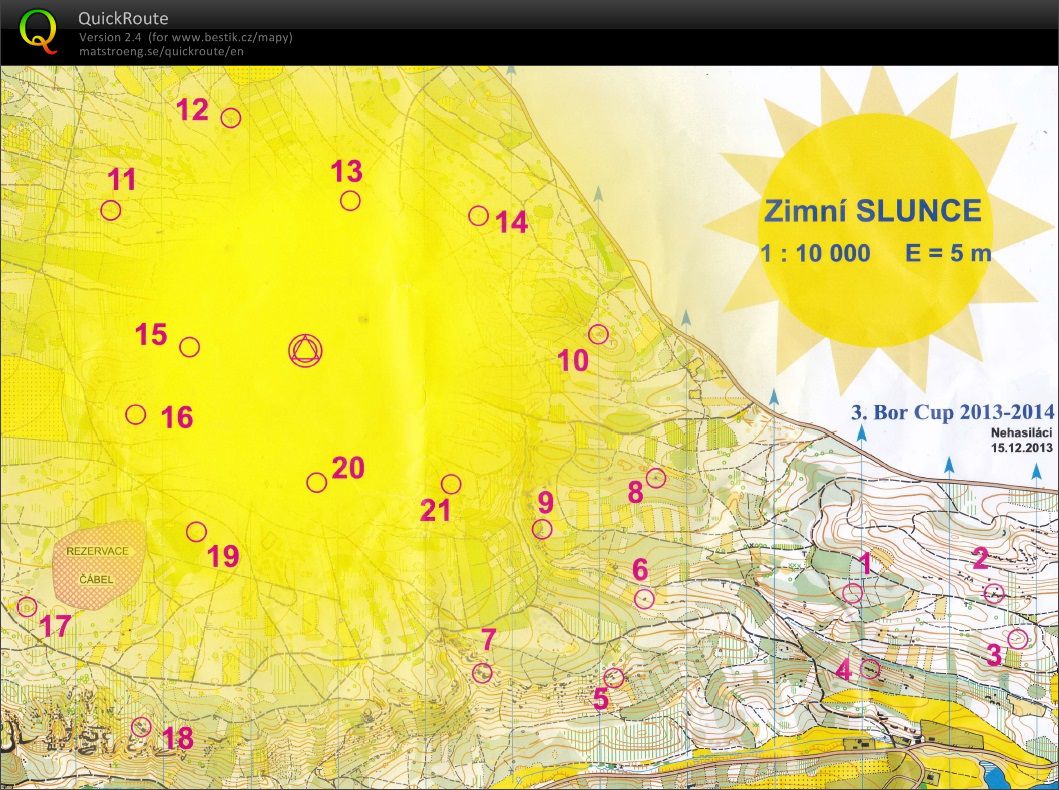Click the control circle marked 19
Viewport: 1059px width, 790px height.
click(x=196, y=532)
